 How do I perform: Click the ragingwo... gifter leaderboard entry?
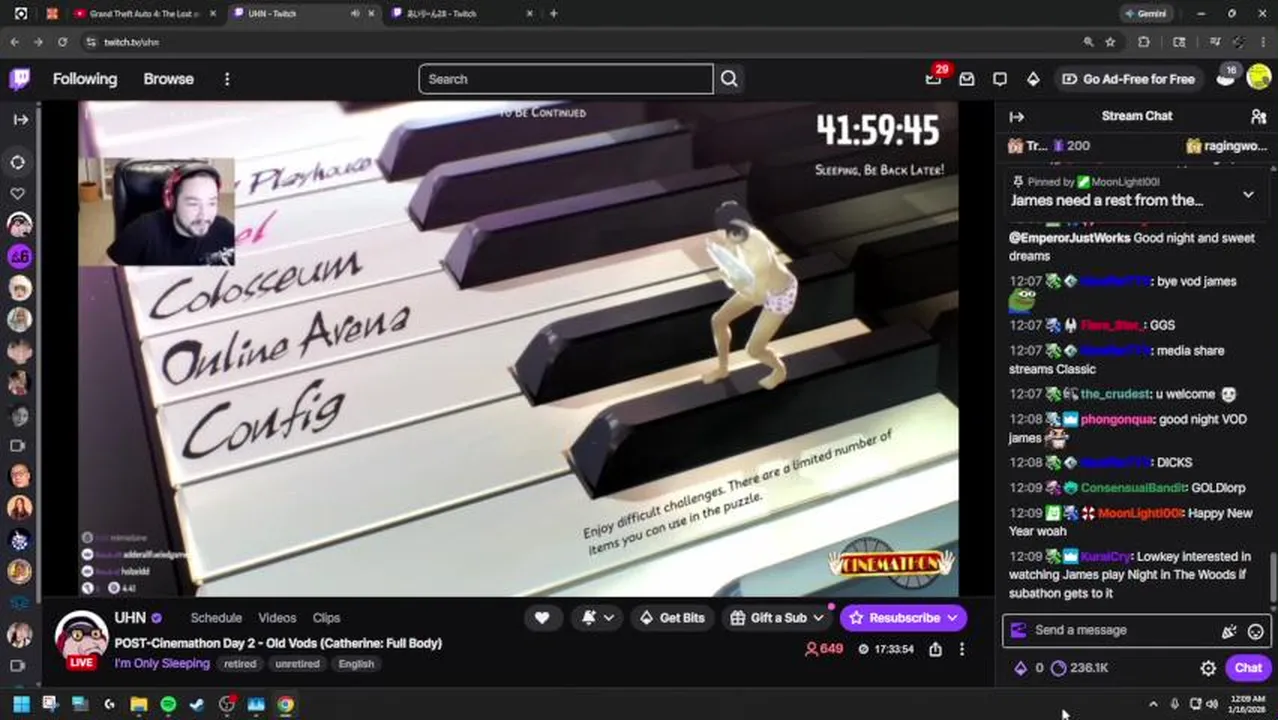tap(1227, 146)
